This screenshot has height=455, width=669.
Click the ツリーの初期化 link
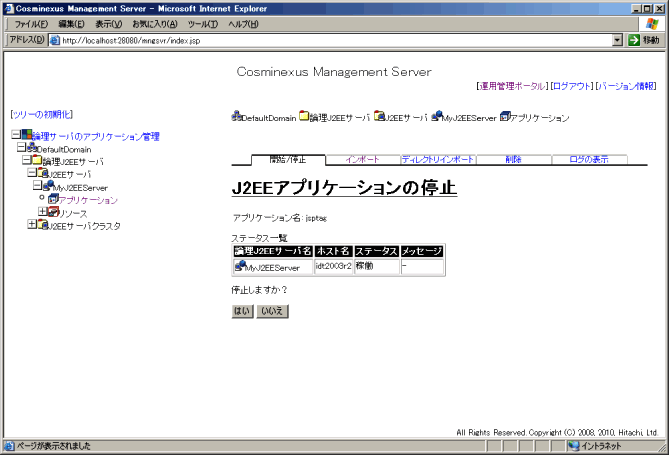click(x=42, y=114)
